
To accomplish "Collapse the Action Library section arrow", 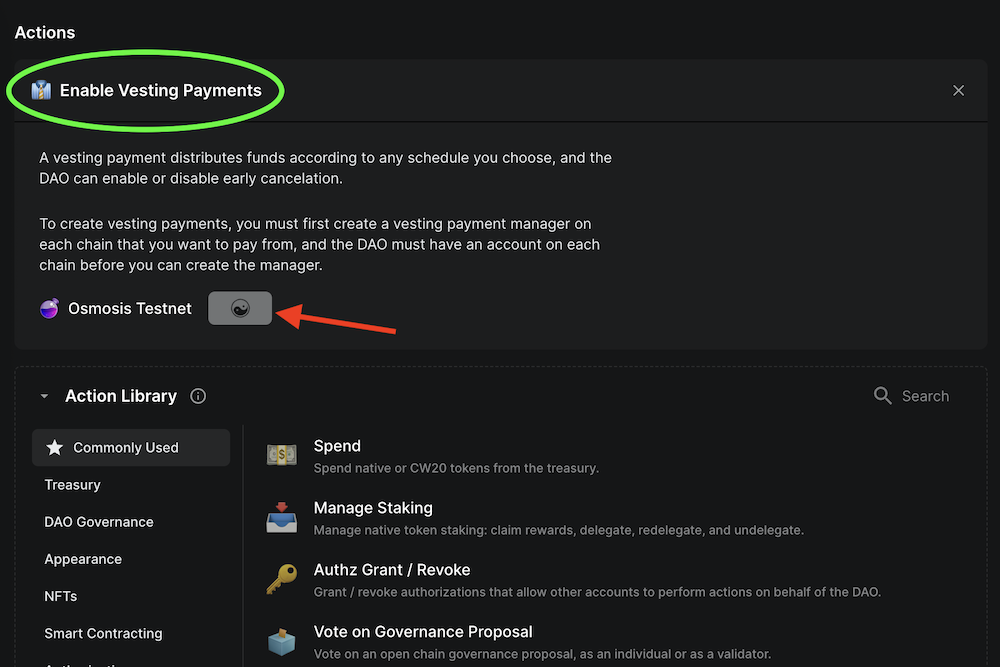I will click(x=44, y=397).
